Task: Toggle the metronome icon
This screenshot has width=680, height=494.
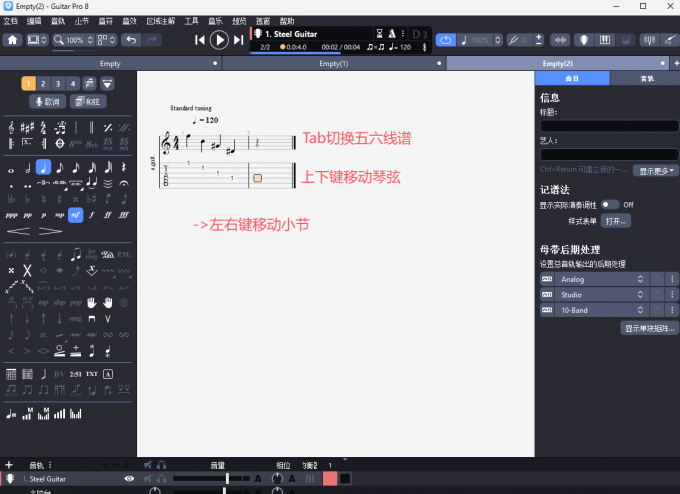Action: click(x=392, y=34)
